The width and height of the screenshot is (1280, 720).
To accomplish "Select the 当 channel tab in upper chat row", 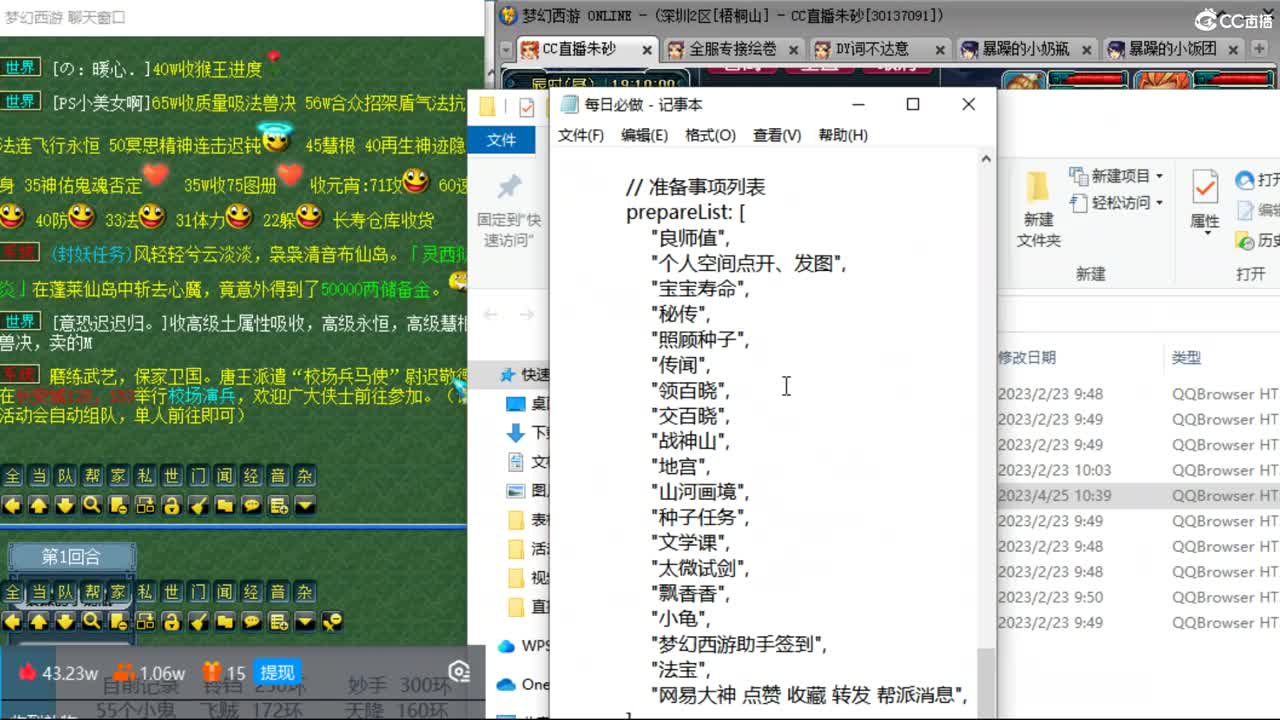I will click(x=38, y=477).
